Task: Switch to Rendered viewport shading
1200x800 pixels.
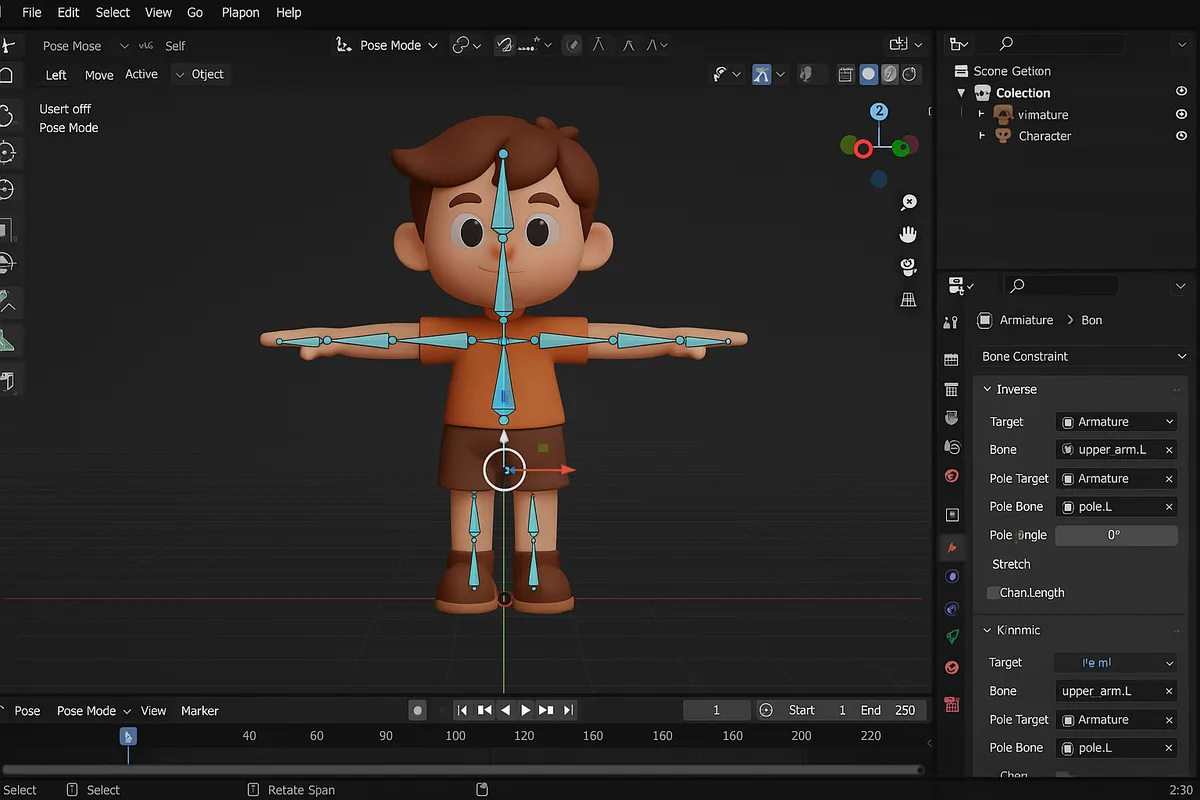Action: pos(908,74)
